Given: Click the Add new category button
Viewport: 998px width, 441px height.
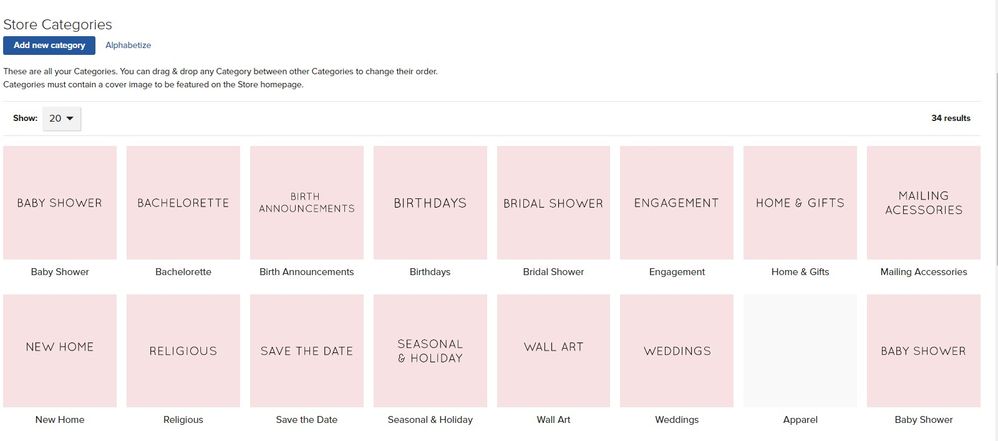Looking at the screenshot, I should [x=49, y=45].
